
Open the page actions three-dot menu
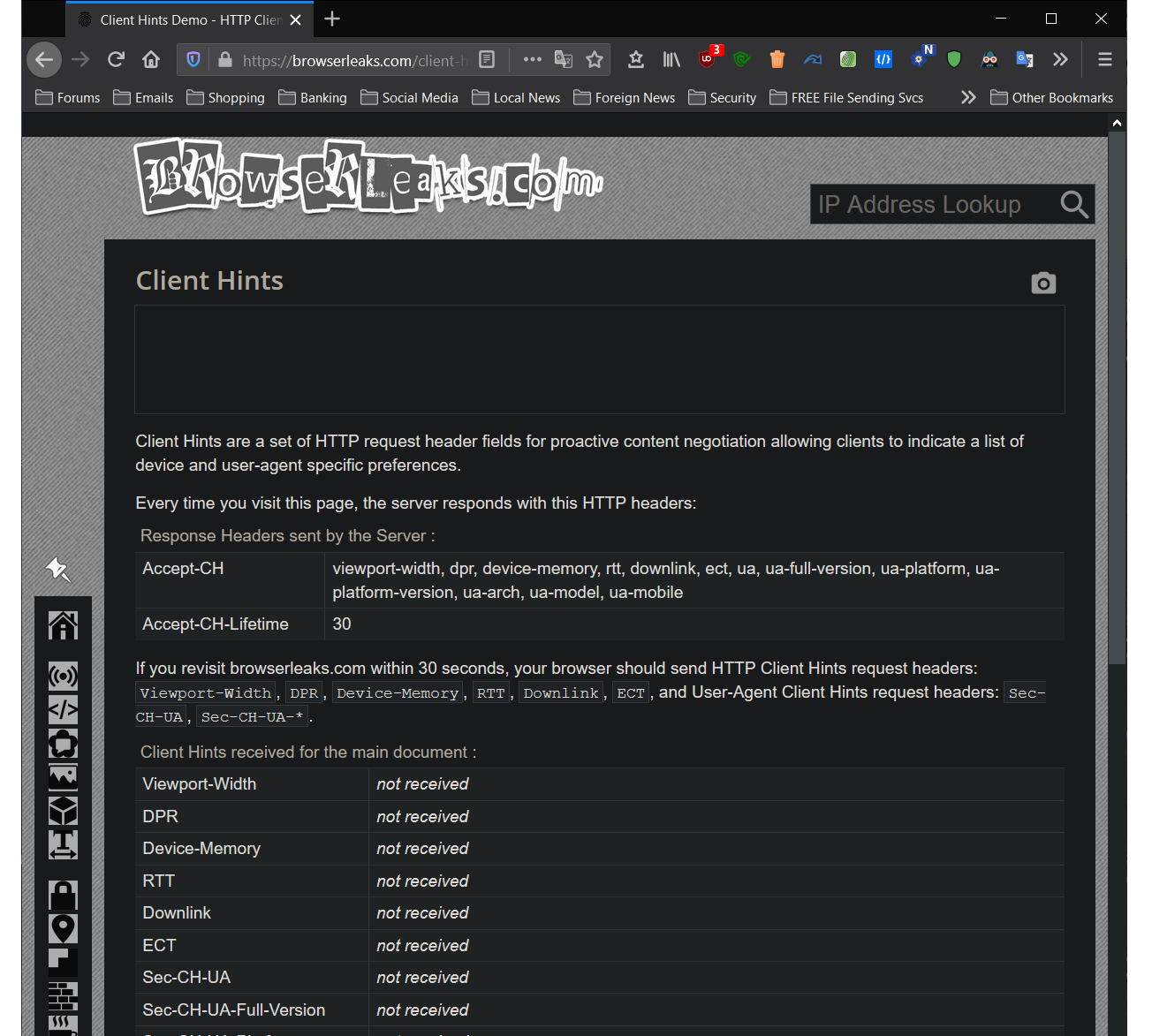tap(532, 59)
